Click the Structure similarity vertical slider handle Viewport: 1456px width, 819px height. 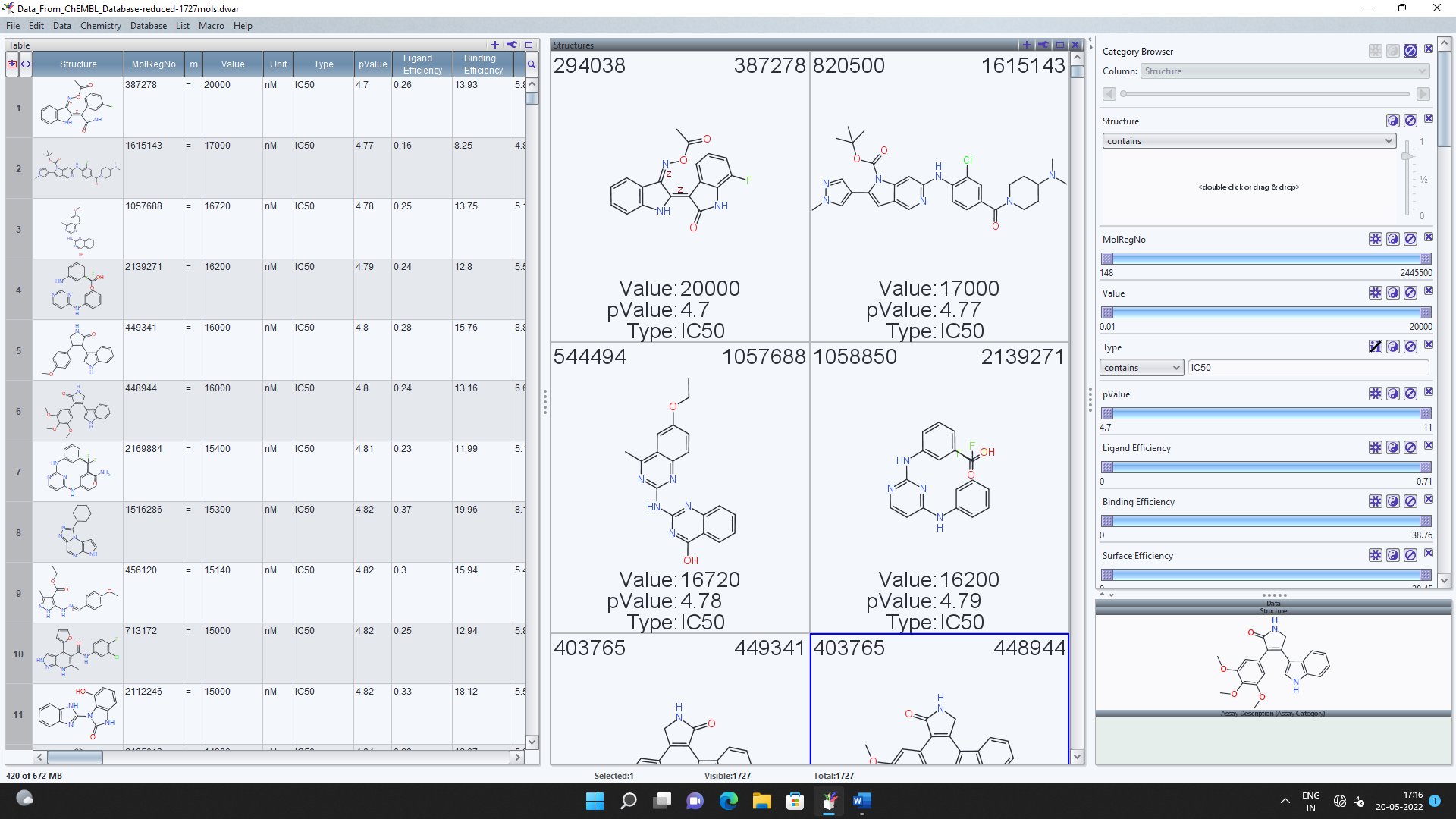[1407, 156]
